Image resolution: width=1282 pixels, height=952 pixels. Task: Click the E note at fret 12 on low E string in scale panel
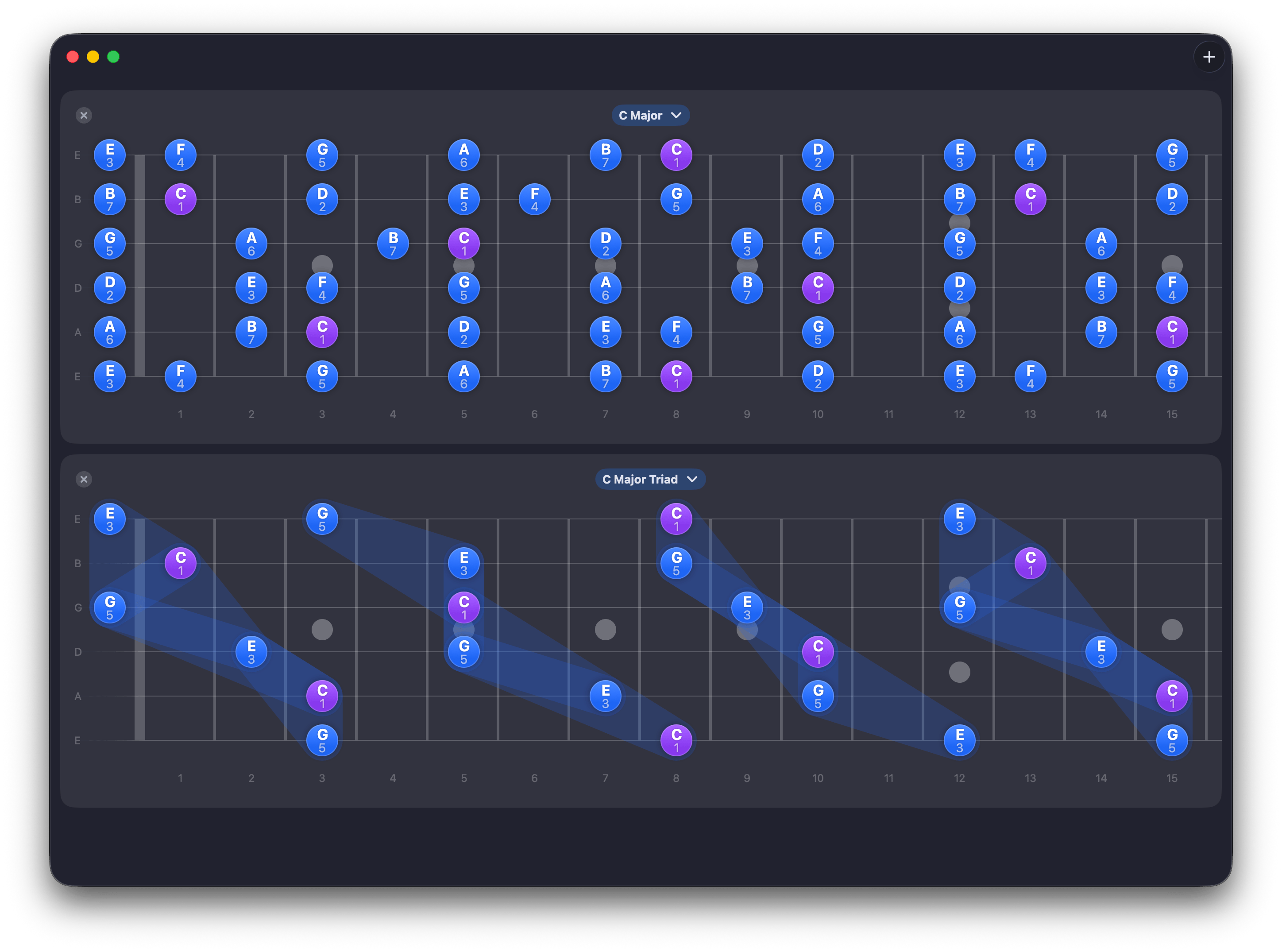[959, 376]
